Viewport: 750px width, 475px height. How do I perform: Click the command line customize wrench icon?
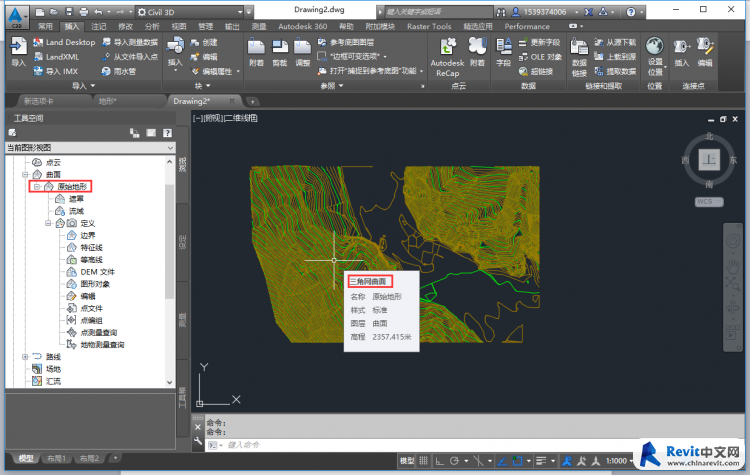pos(198,441)
